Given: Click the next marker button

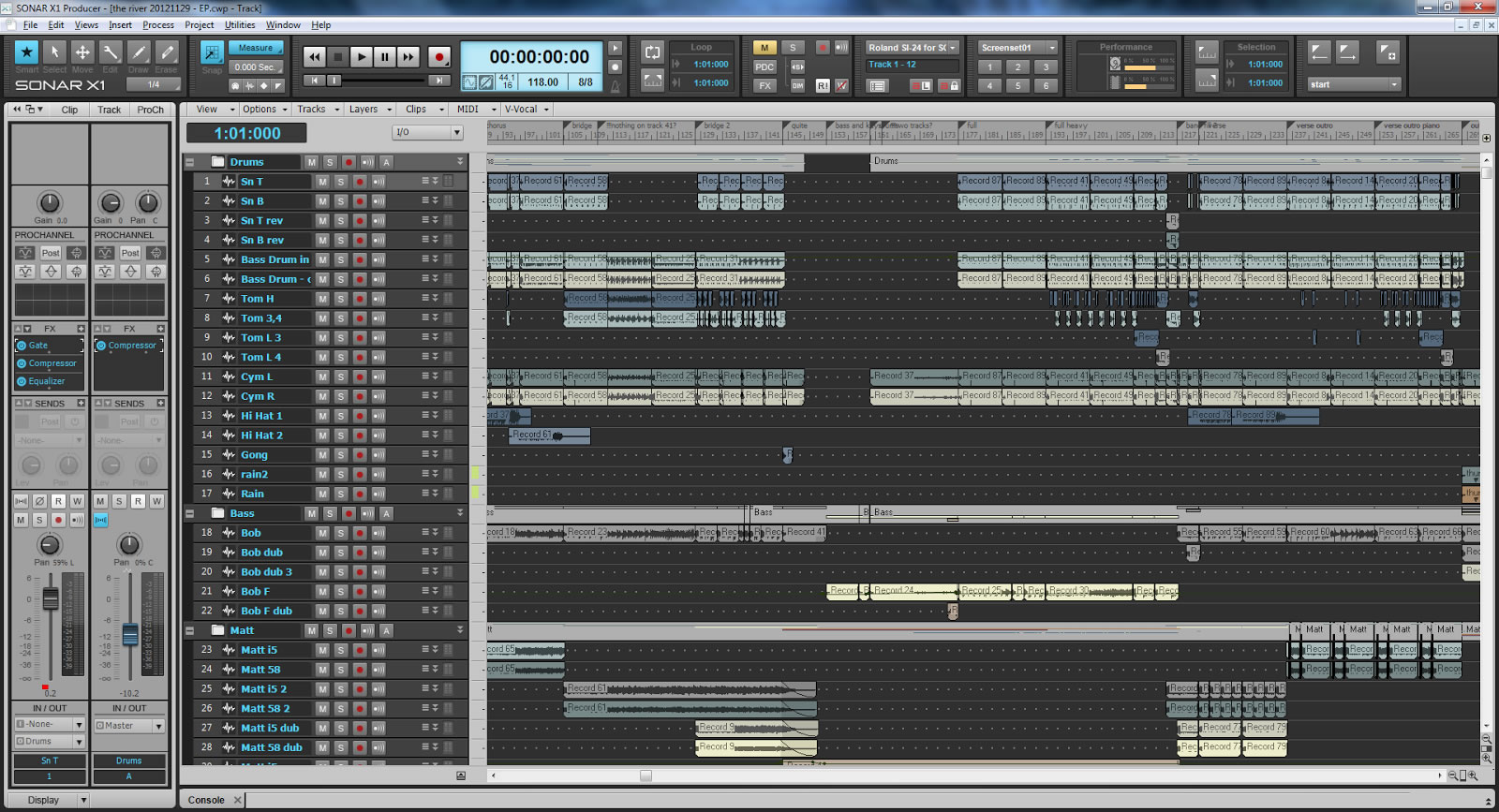Looking at the screenshot, I should (x=1348, y=52).
